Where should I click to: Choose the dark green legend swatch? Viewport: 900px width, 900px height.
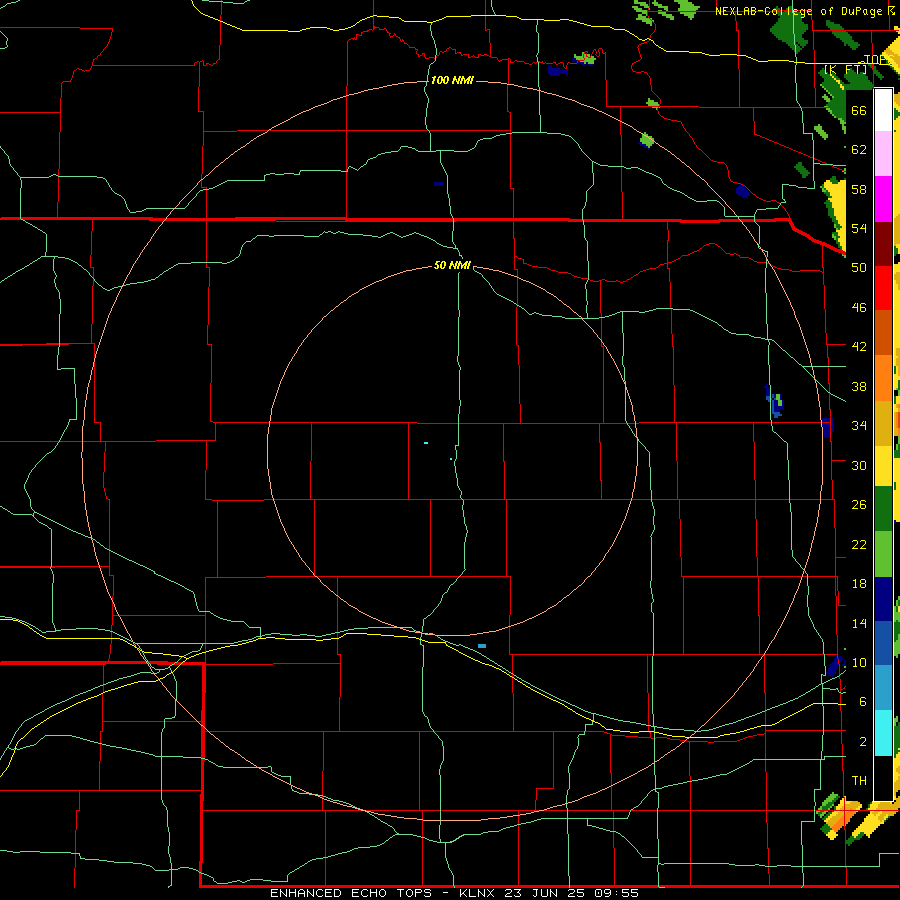pyautogui.click(x=883, y=509)
